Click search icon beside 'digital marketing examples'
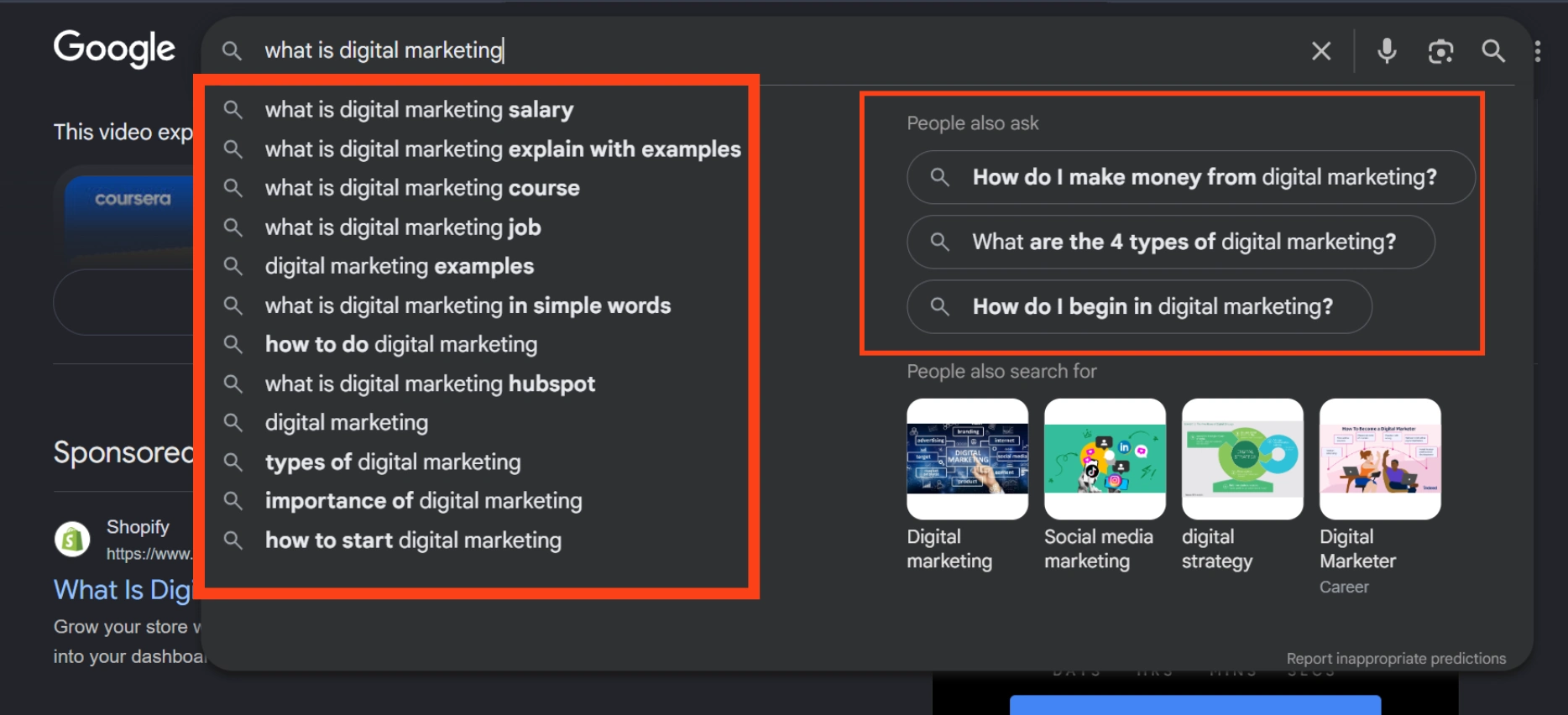 pyautogui.click(x=233, y=266)
